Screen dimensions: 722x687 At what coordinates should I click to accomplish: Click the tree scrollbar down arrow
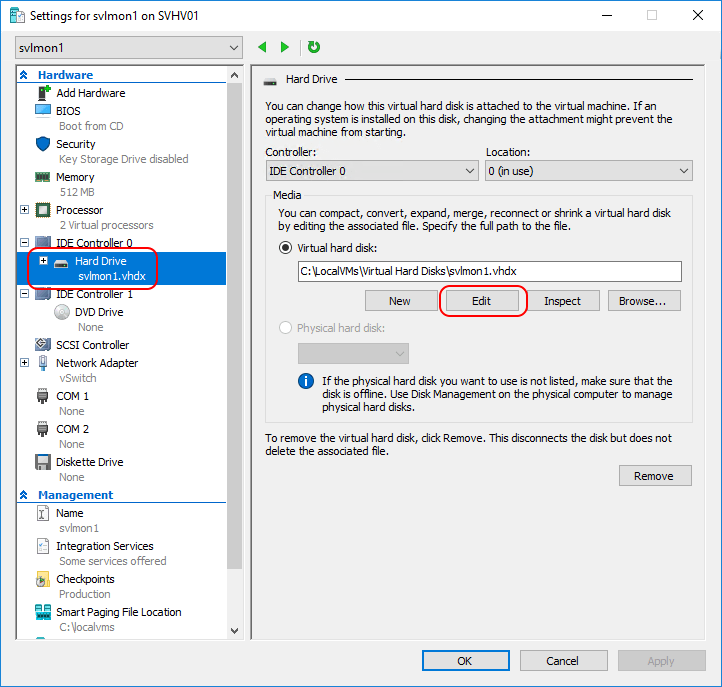click(x=234, y=630)
